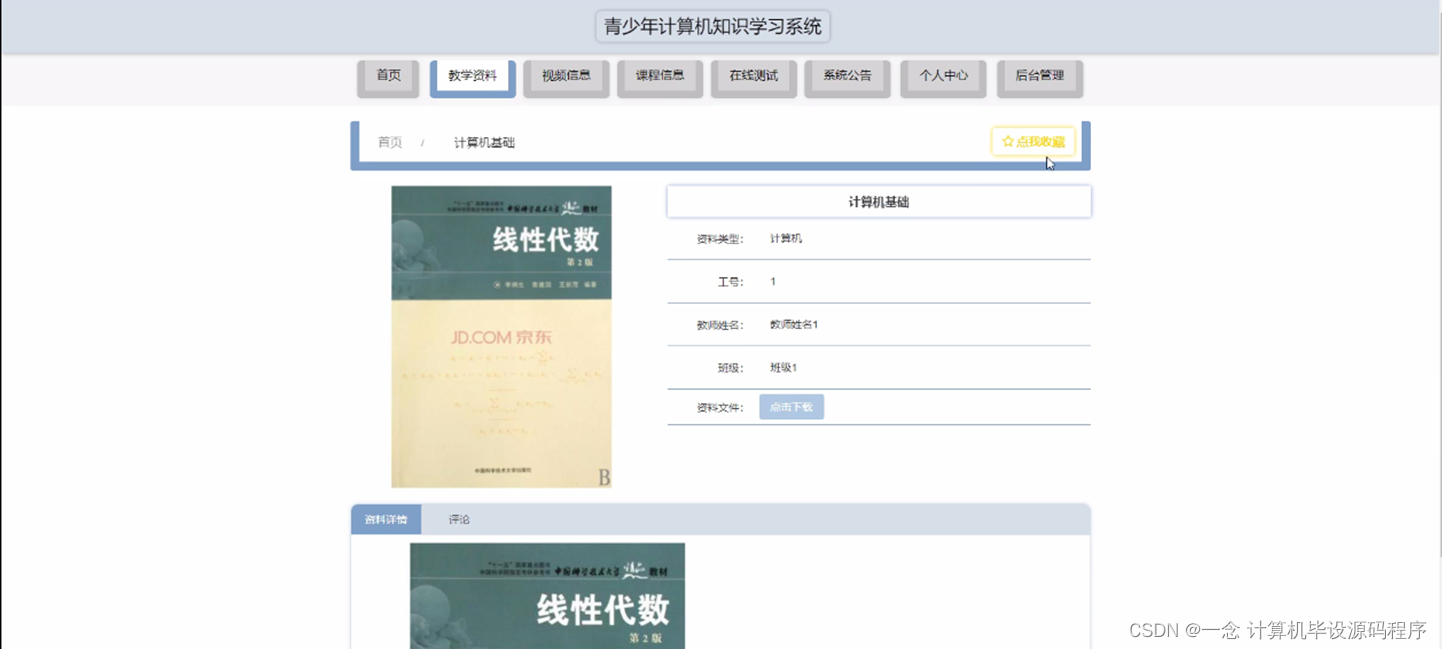Screen dimensions: 1442x649
Task: Click the star icon in 点我收藏
Action: click(1007, 142)
